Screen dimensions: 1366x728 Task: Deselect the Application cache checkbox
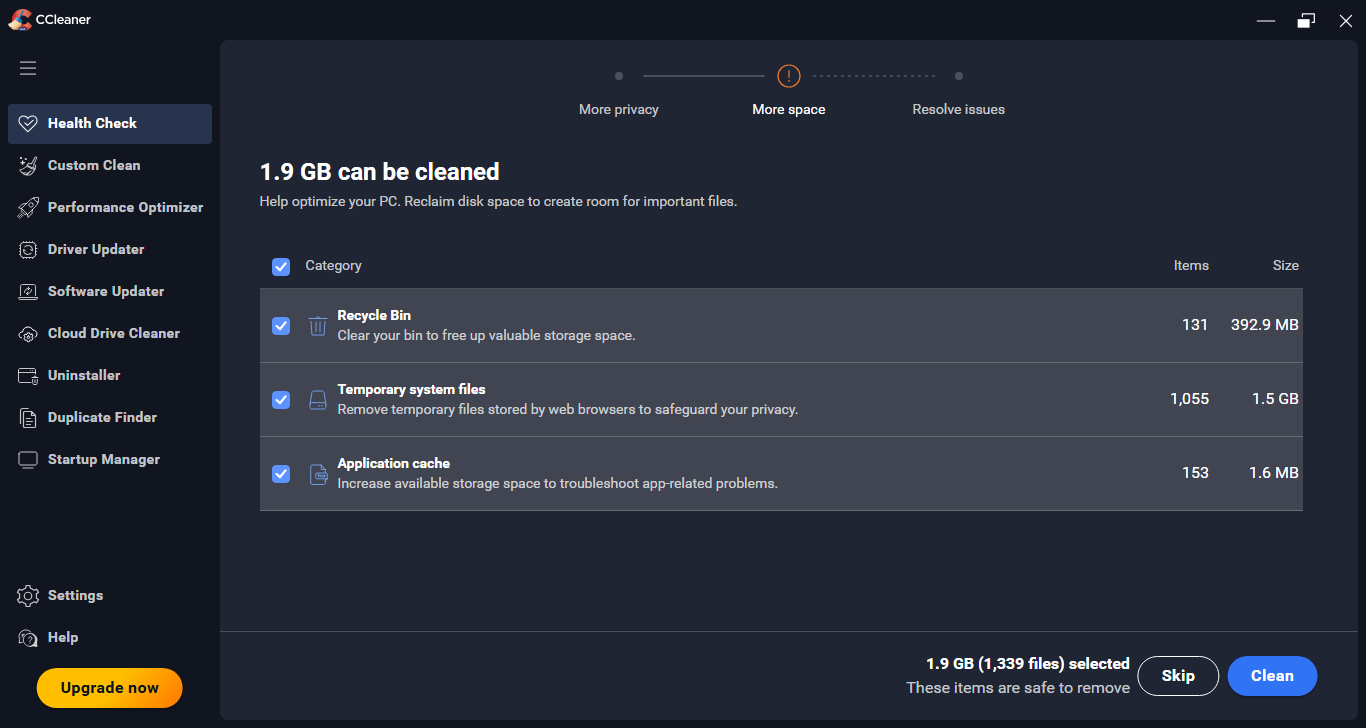[x=281, y=474]
